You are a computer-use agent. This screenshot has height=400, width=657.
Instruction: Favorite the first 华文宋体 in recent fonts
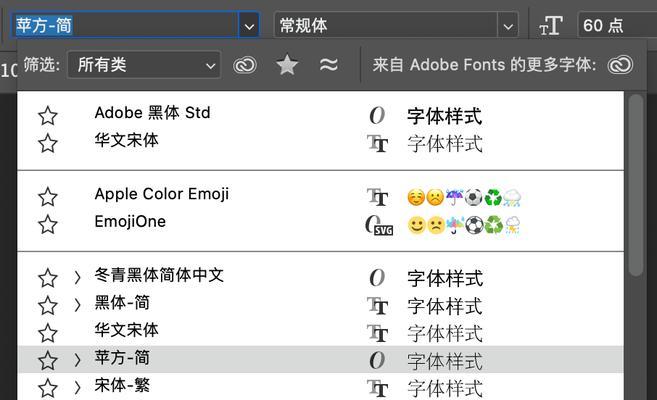48,143
